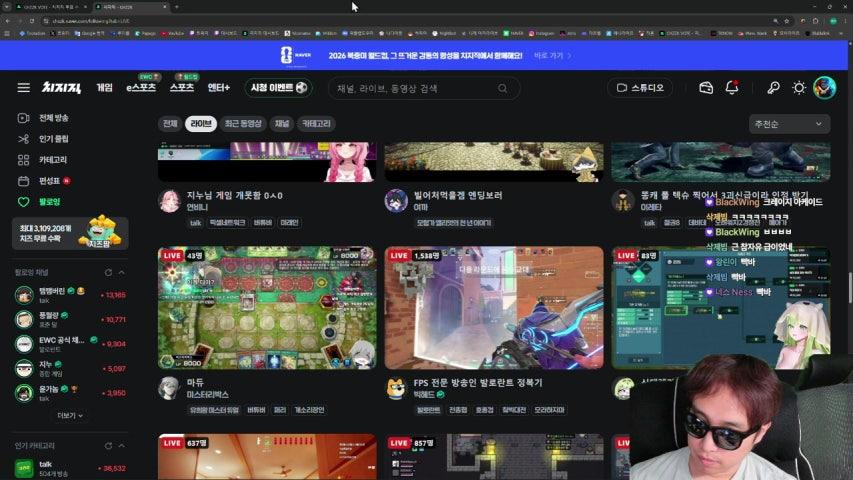
Task: Select the 카테고리 filter chip
Action: (x=316, y=124)
